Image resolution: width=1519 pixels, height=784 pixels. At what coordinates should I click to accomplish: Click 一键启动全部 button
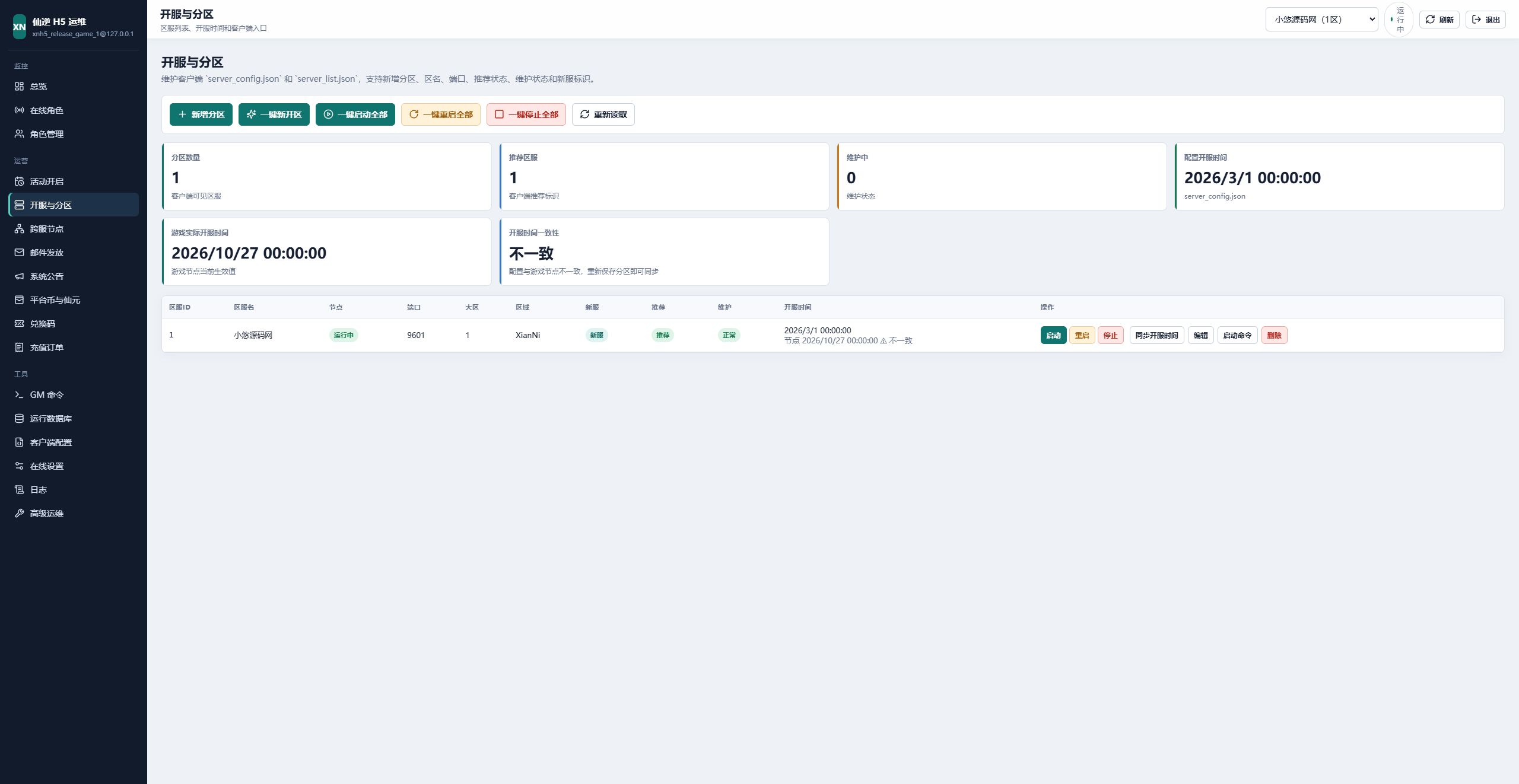[355, 114]
